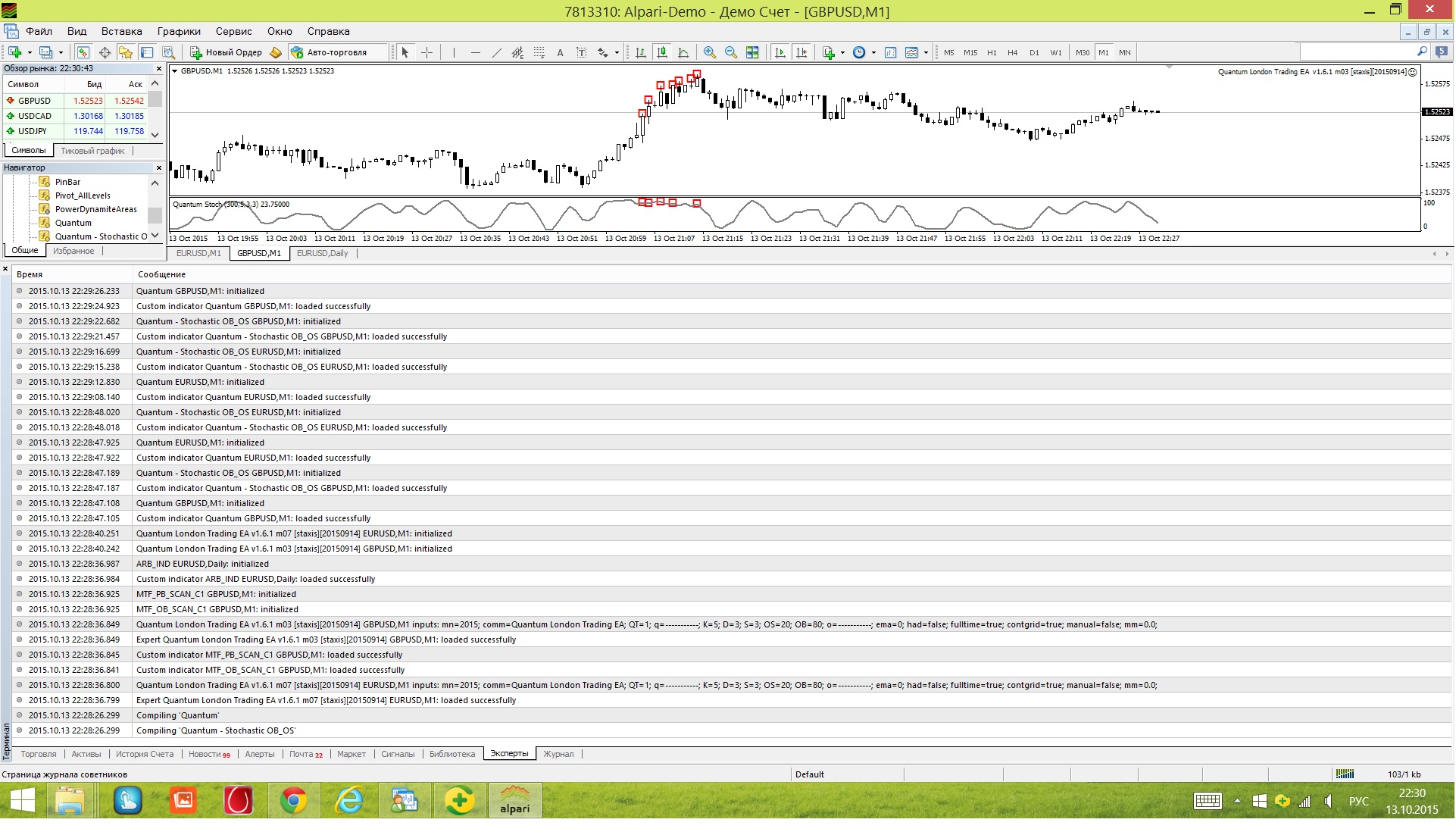This screenshot has width=1456, height=835.
Task: Open the indicators list icon
Action: 828,52
